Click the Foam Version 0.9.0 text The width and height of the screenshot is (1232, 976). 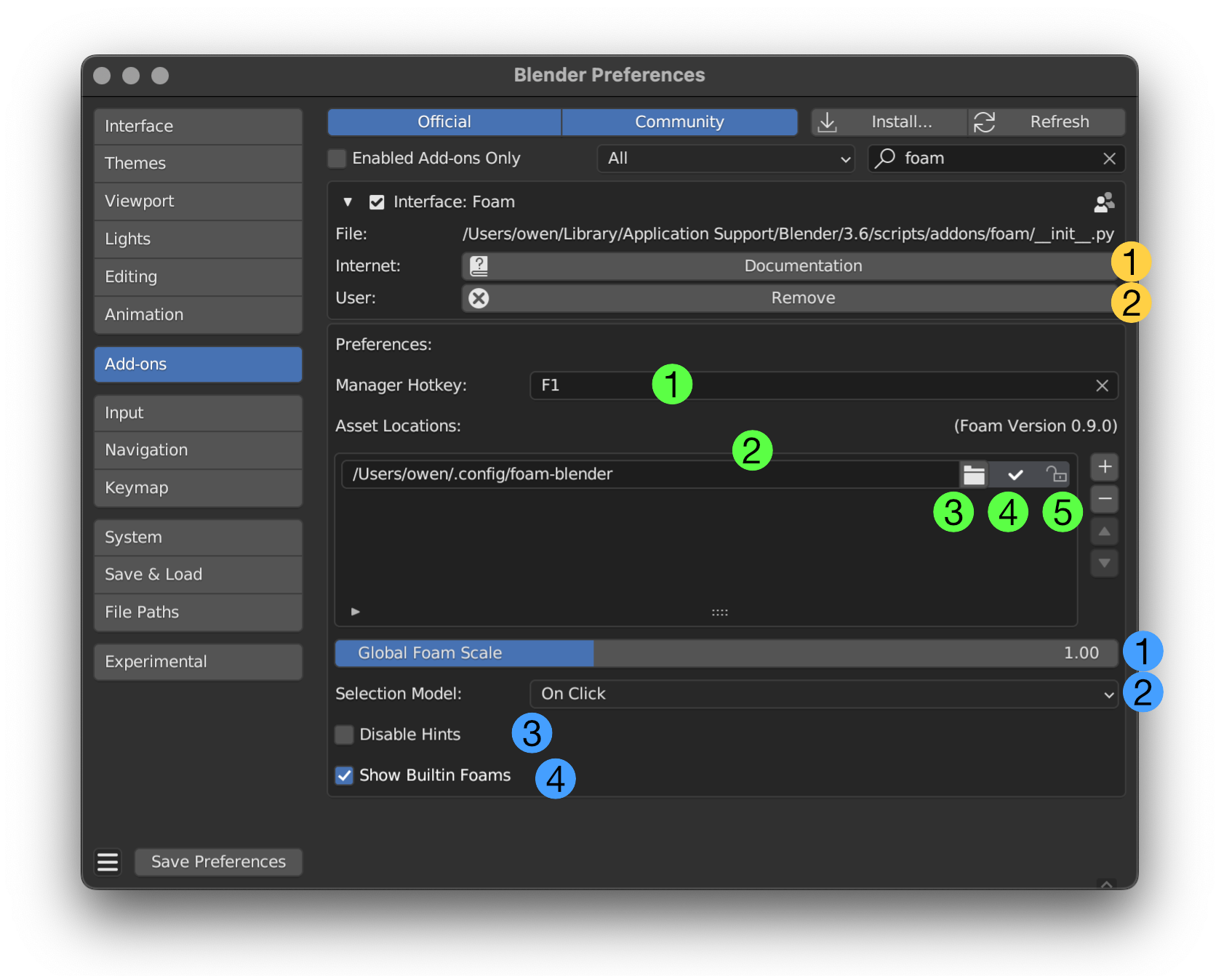[1036, 426]
